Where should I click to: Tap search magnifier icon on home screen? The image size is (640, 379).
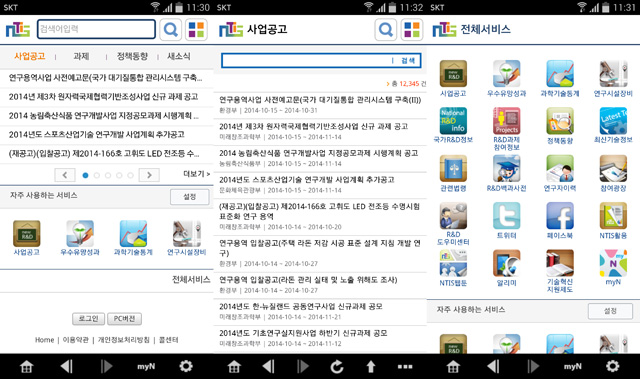(171, 29)
